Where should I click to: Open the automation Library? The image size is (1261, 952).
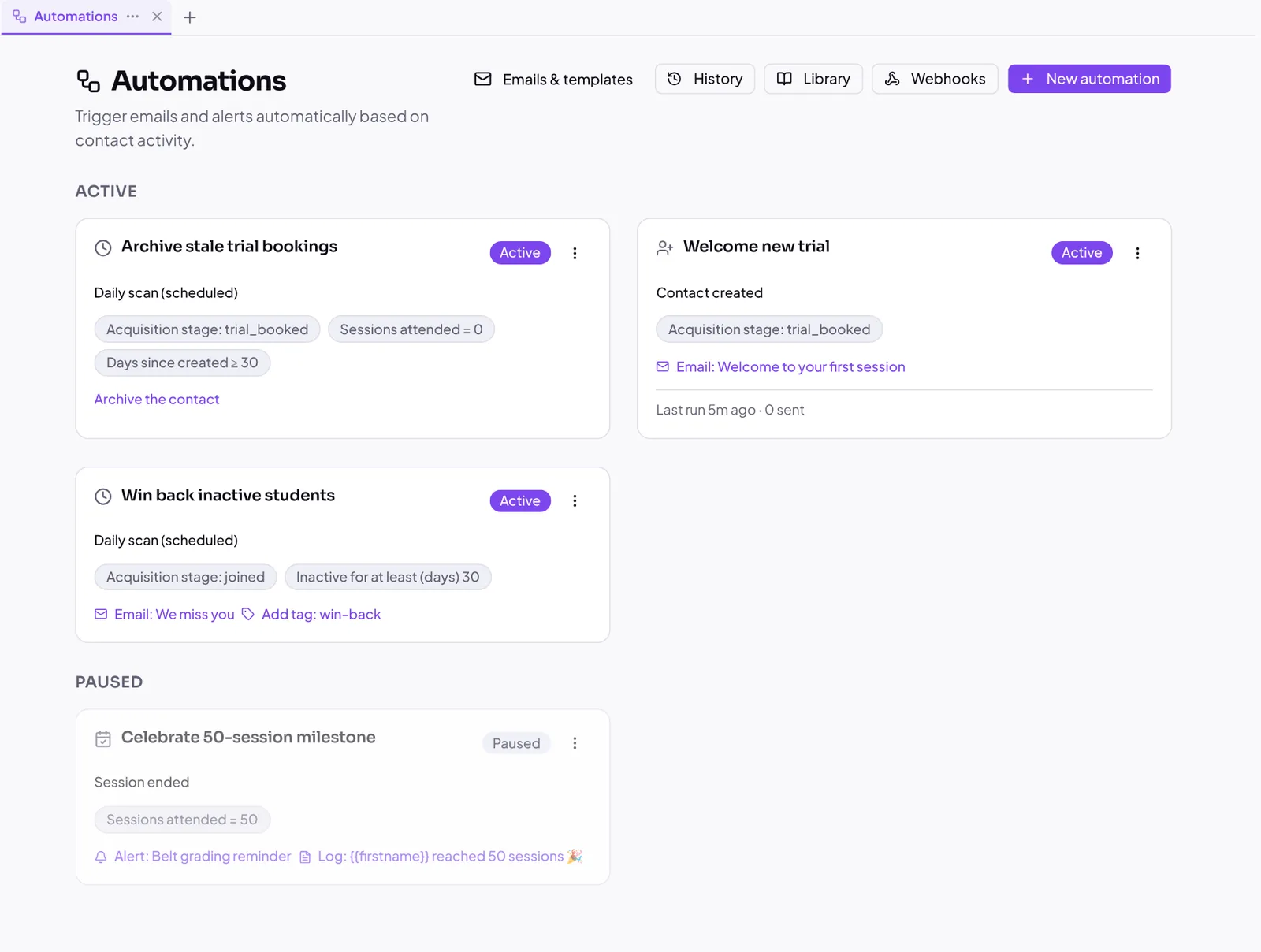coord(813,79)
